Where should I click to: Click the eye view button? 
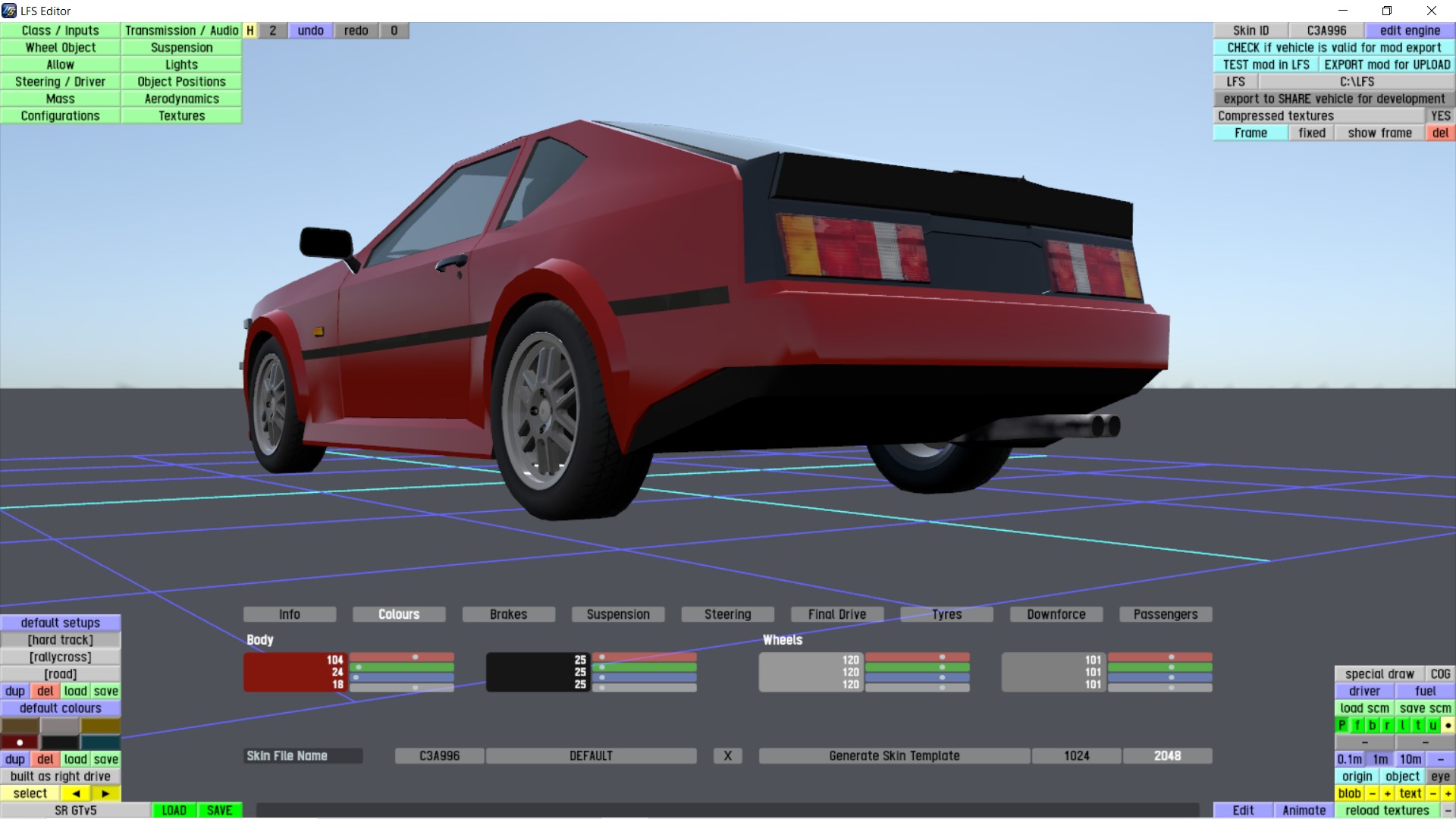1440,777
